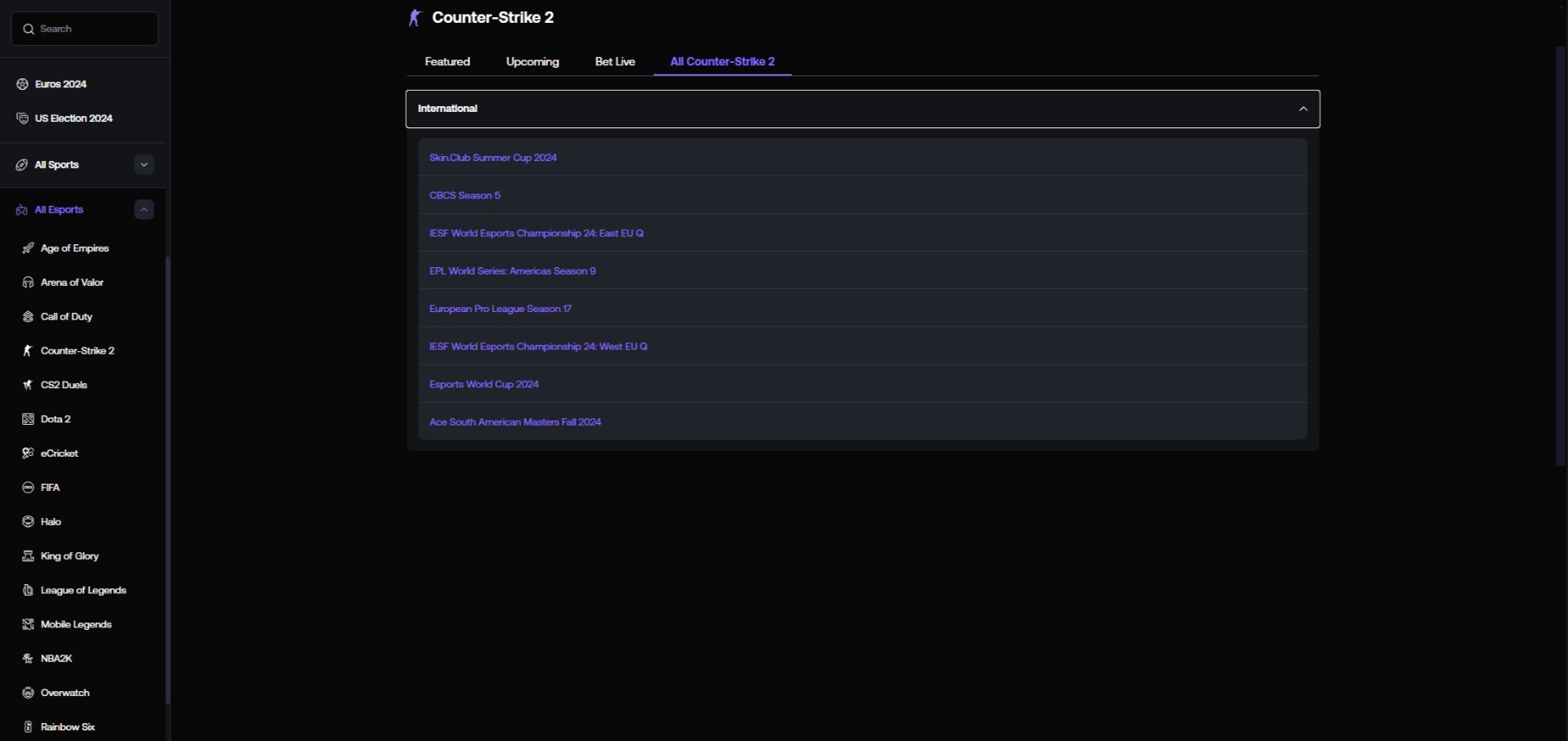
Task: Click the Rainbow Six icon
Action: (x=28, y=727)
